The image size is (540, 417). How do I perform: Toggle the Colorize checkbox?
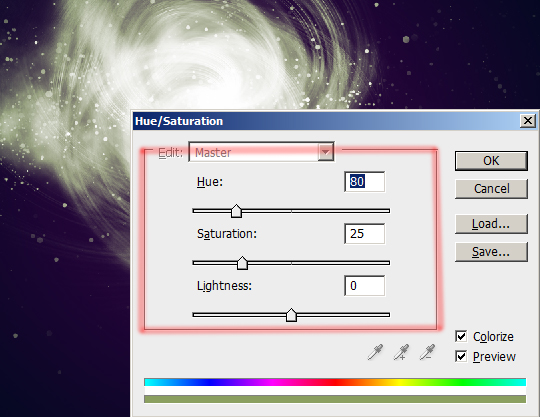[461, 336]
